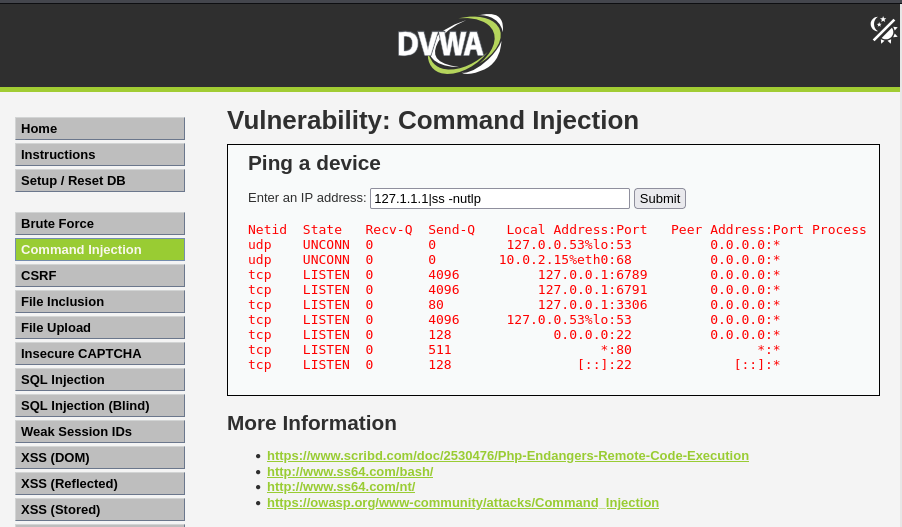Open Weak Session IDs page
The image size is (902, 527).
[x=100, y=432]
